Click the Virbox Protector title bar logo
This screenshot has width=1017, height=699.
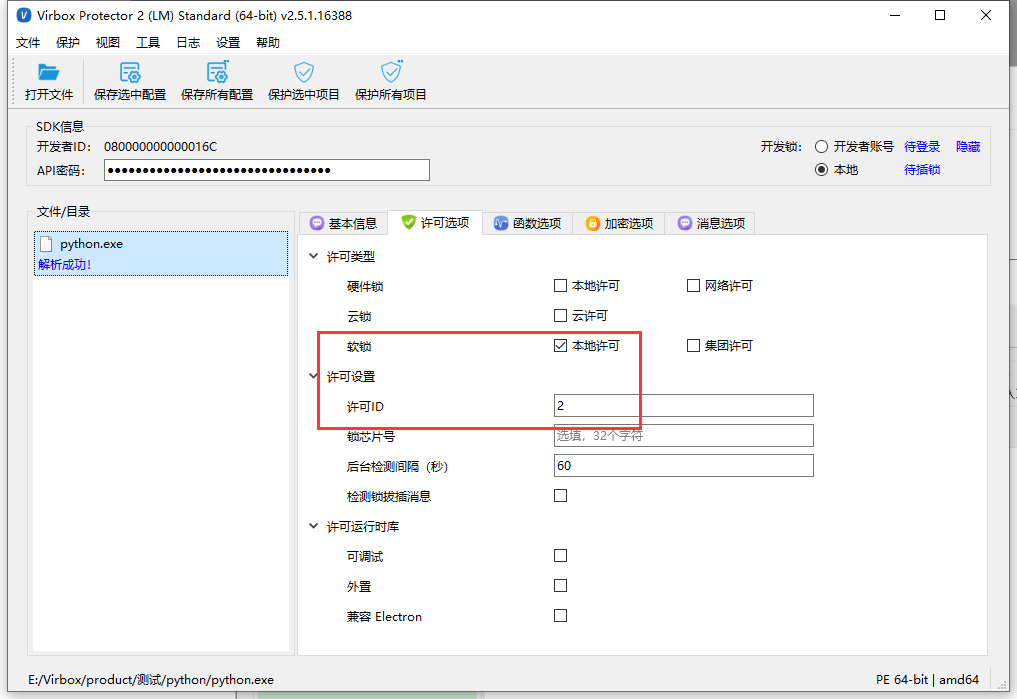pos(23,15)
